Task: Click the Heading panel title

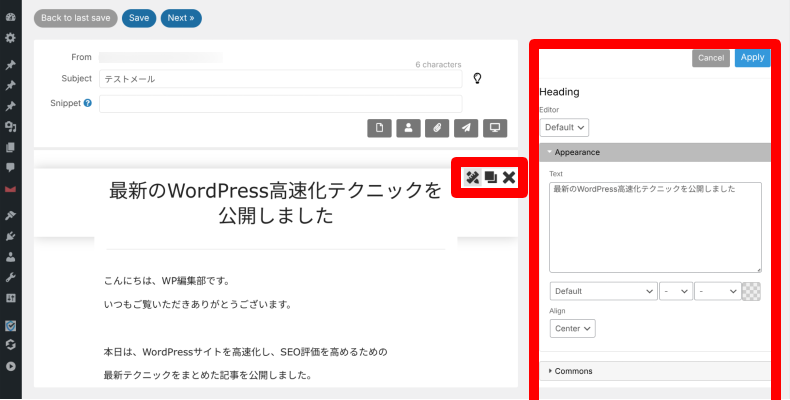Action: pos(559,92)
